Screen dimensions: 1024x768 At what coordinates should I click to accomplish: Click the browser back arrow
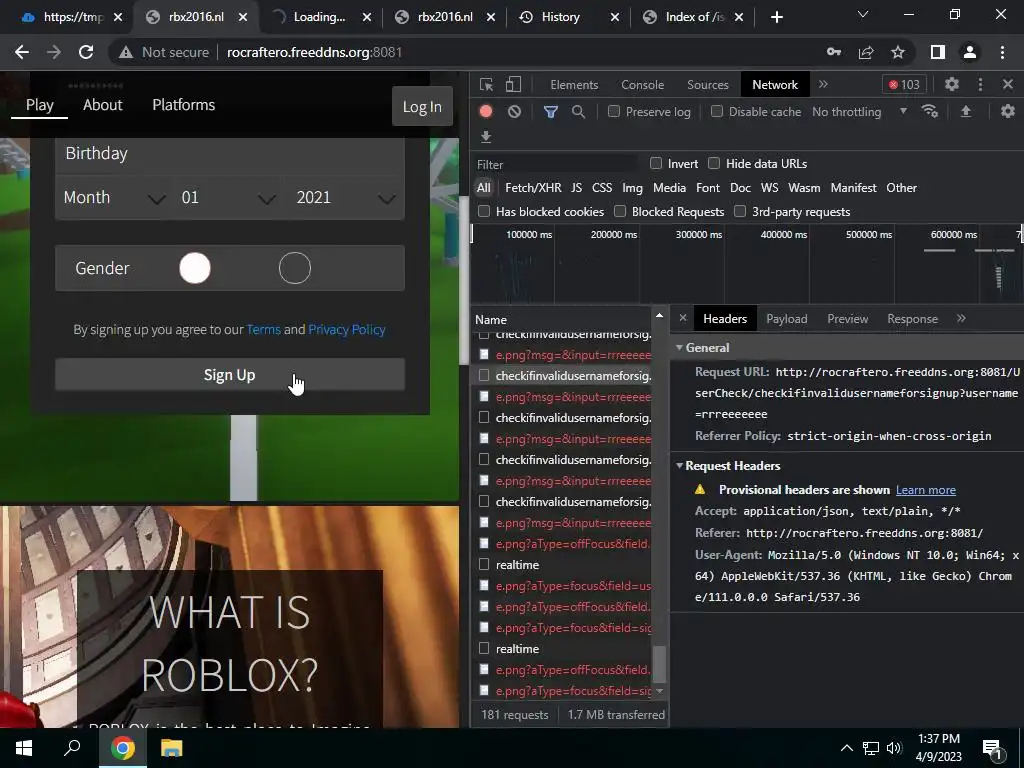(x=22, y=52)
